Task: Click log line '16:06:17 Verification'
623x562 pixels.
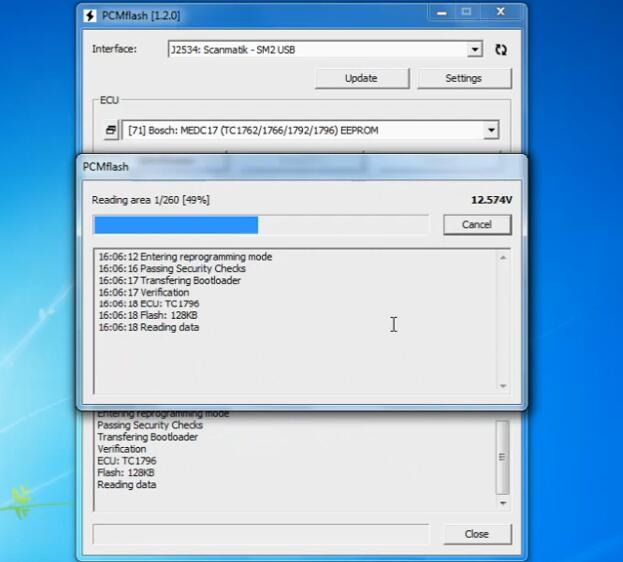Action: 144,293
